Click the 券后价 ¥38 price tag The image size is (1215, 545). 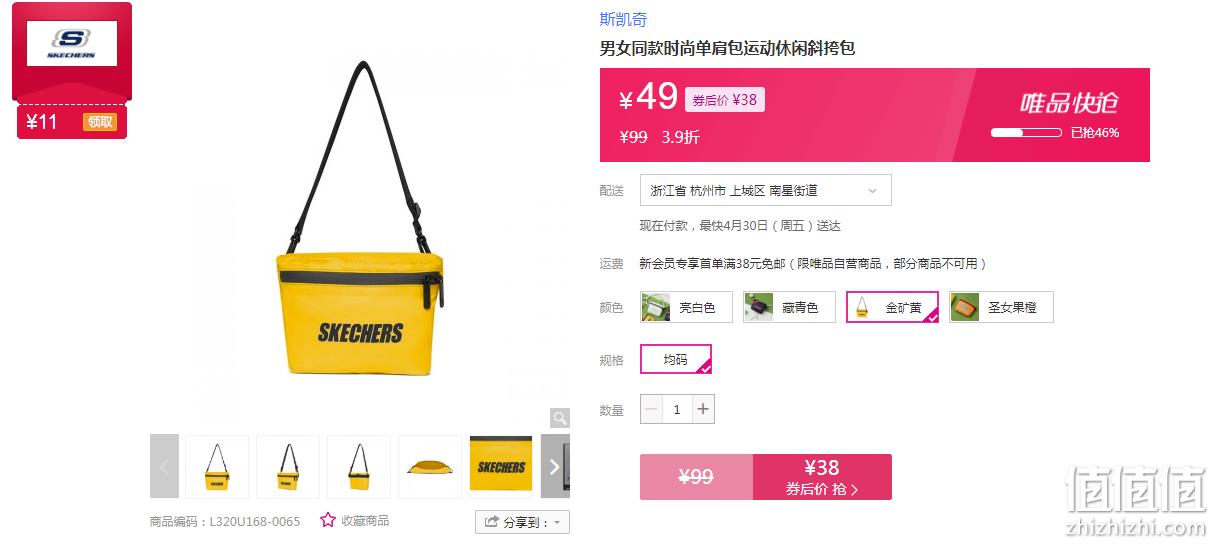725,100
